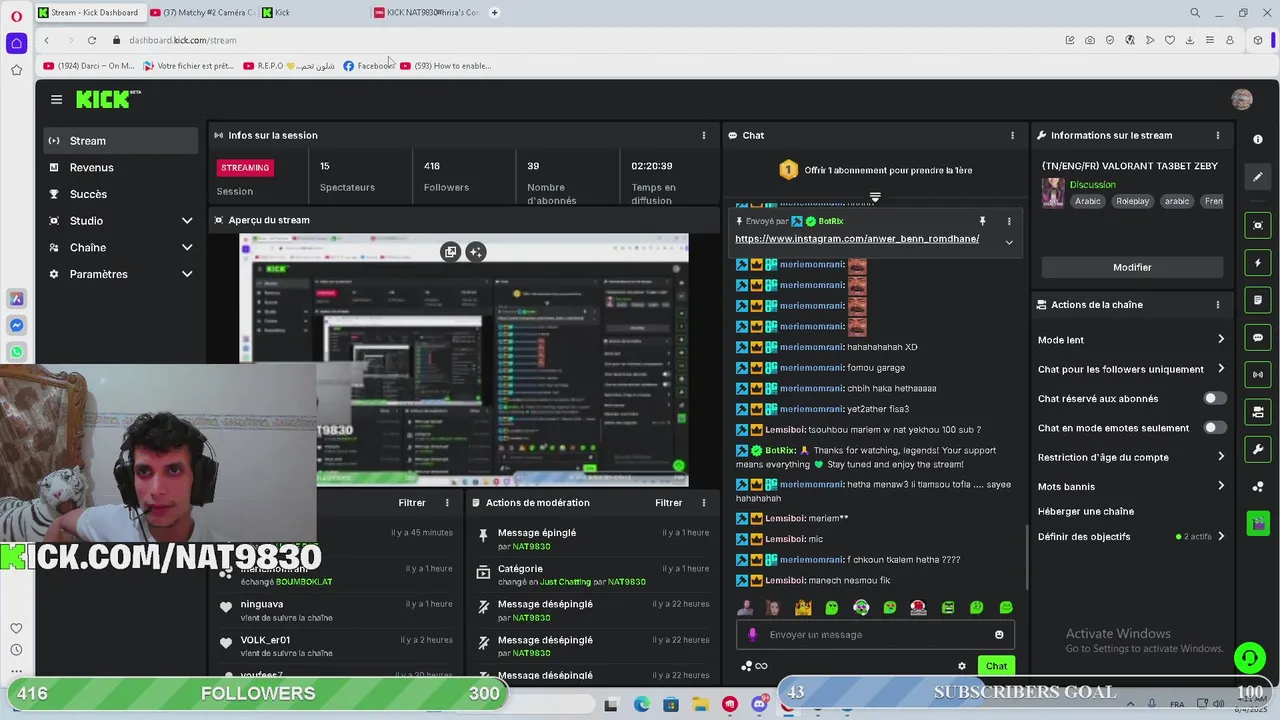Open the profile avatar menu
This screenshot has width=1280, height=720.
(1242, 99)
